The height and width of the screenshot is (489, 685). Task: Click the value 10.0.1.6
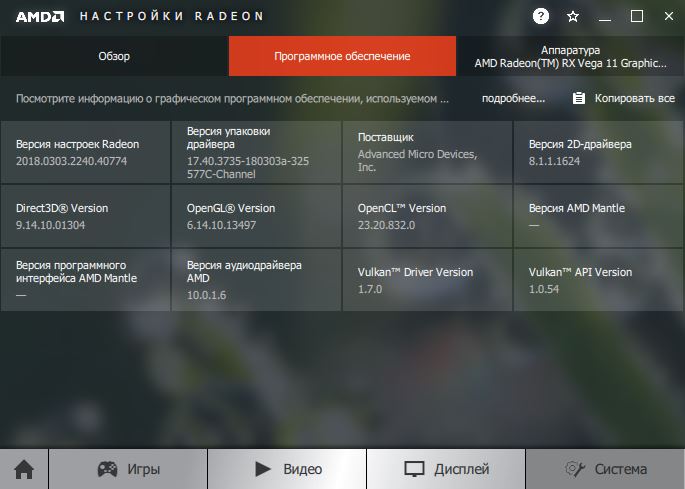pyautogui.click(x=206, y=295)
